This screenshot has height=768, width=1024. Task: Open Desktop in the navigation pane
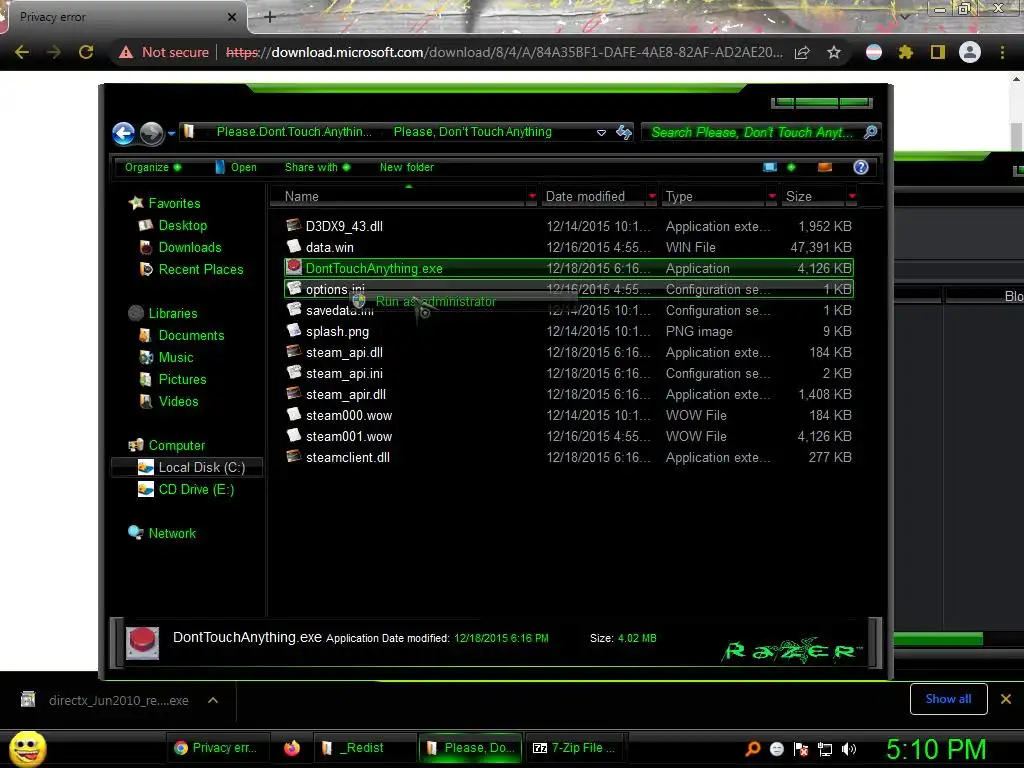[182, 225]
